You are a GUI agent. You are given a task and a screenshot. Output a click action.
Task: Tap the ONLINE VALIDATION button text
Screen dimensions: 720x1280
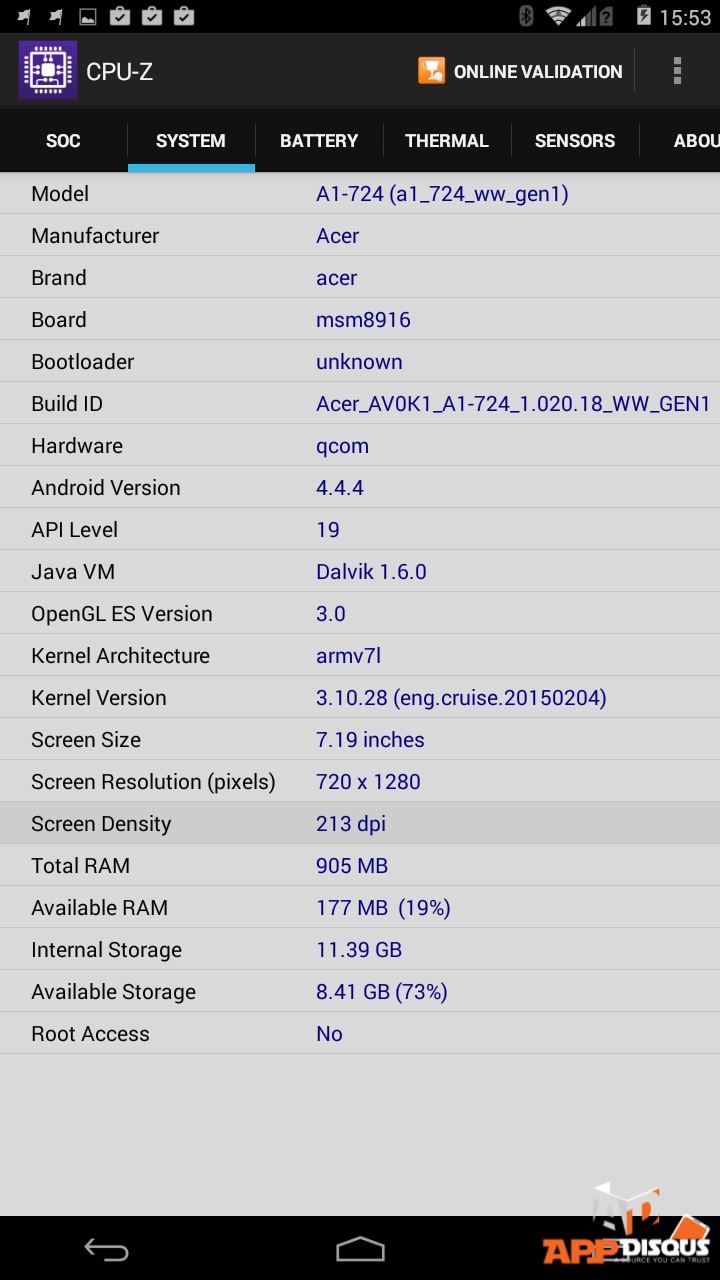click(538, 72)
